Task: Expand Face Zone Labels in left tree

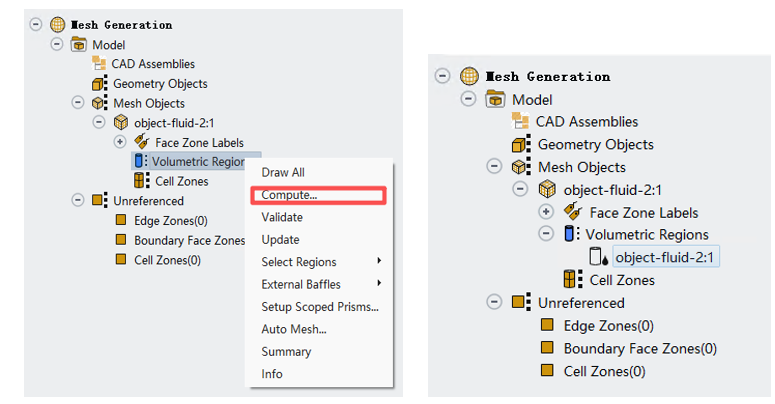Action: [x=120, y=142]
